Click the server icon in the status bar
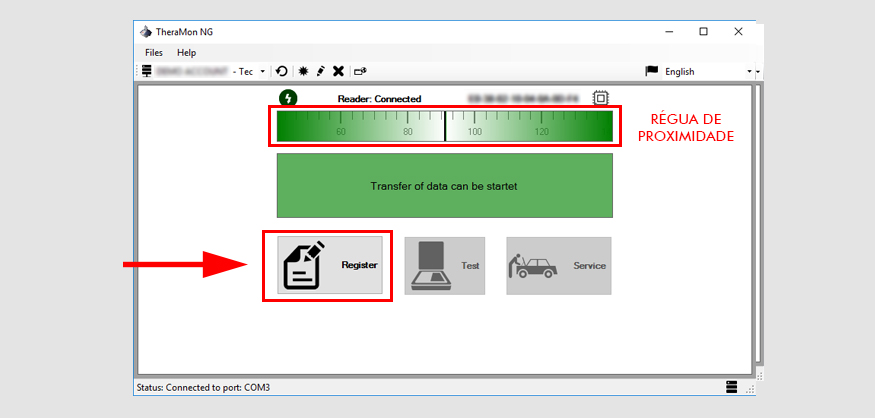This screenshot has width=875, height=418. point(732,387)
